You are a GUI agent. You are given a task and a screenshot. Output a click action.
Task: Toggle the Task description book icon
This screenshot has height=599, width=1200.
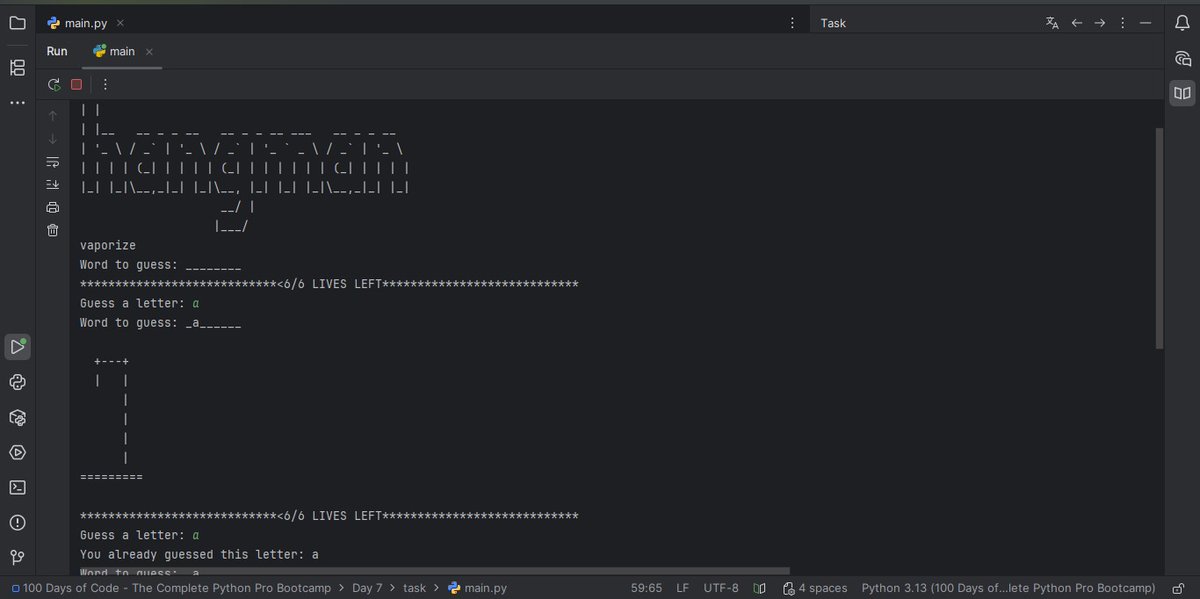pyautogui.click(x=1183, y=93)
